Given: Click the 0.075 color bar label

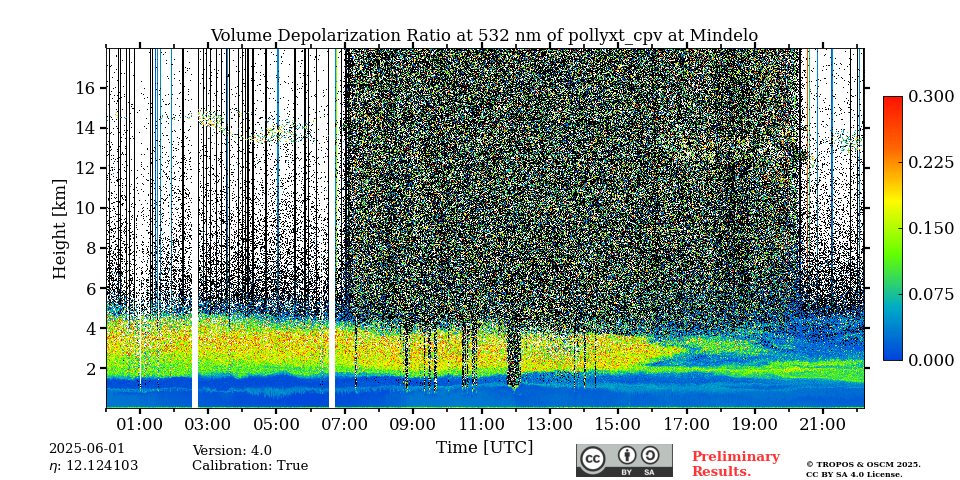Looking at the screenshot, I should (x=931, y=294).
